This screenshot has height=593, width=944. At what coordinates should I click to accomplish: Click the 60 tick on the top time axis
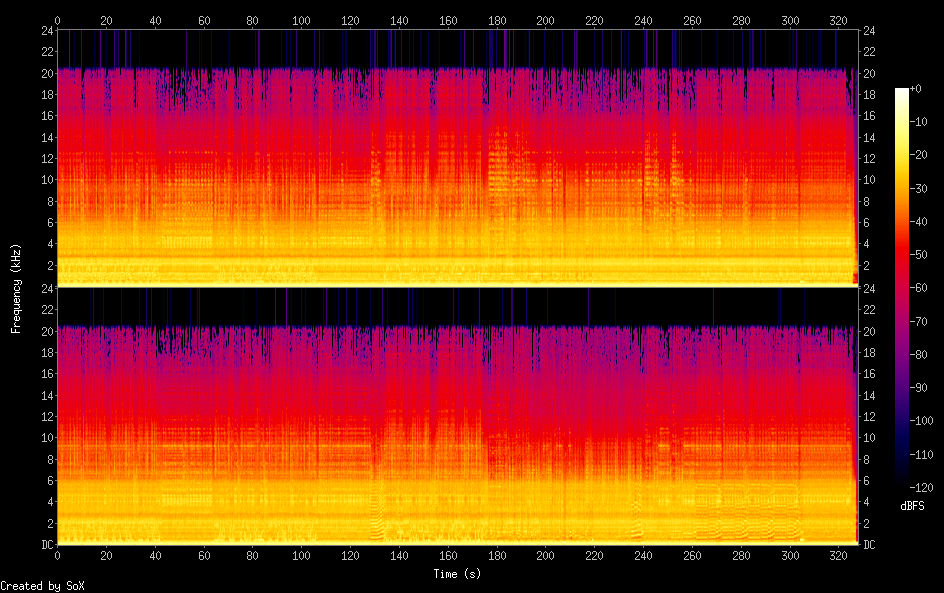pyautogui.click(x=204, y=20)
